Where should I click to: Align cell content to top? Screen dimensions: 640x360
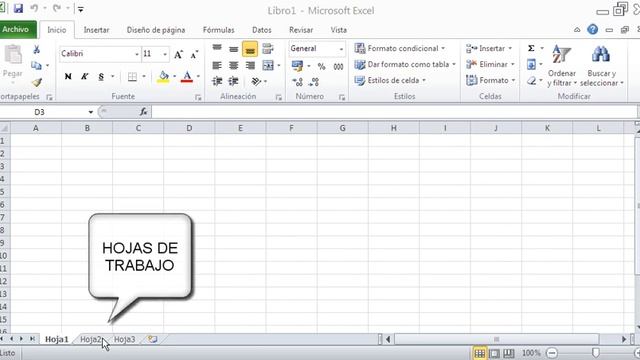pyautogui.click(x=217, y=49)
